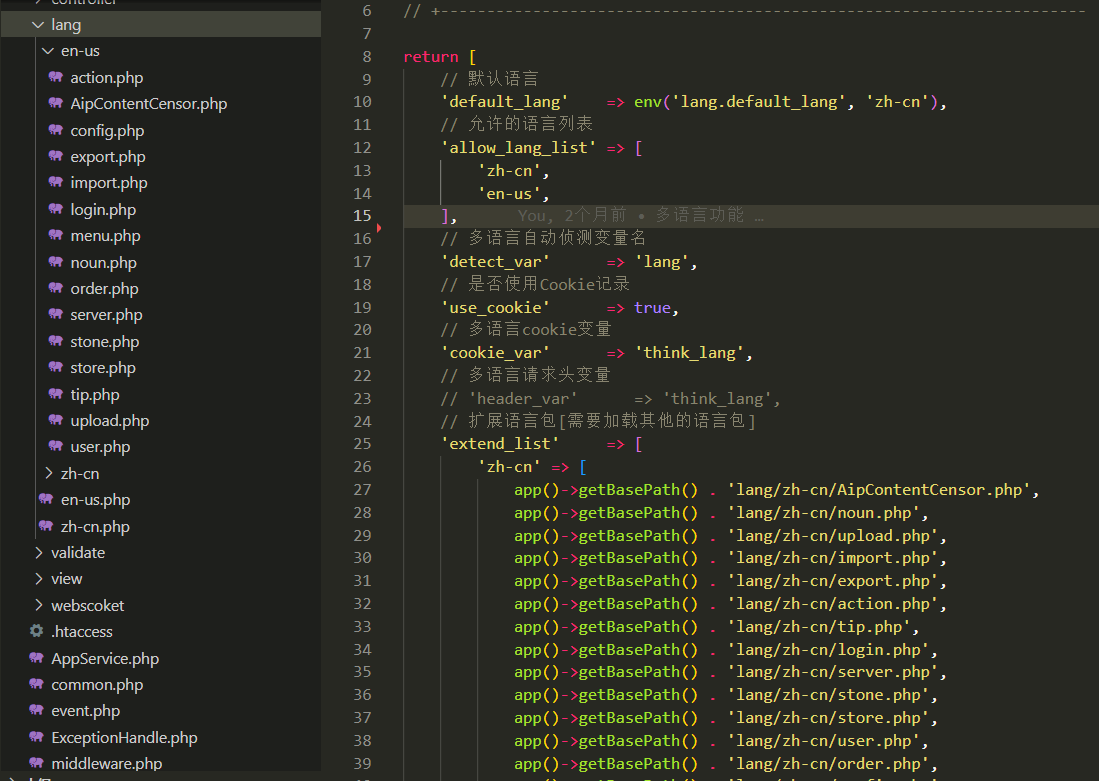This screenshot has height=781, width=1099.
Task: Click the true value on line 19
Action: tap(653, 308)
